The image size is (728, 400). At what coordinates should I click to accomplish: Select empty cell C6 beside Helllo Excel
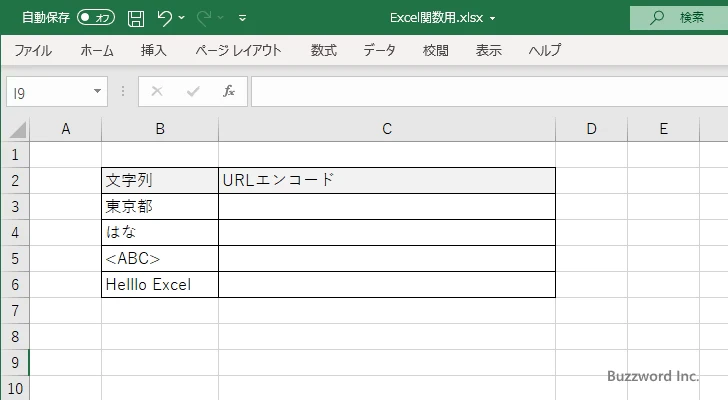(387, 284)
